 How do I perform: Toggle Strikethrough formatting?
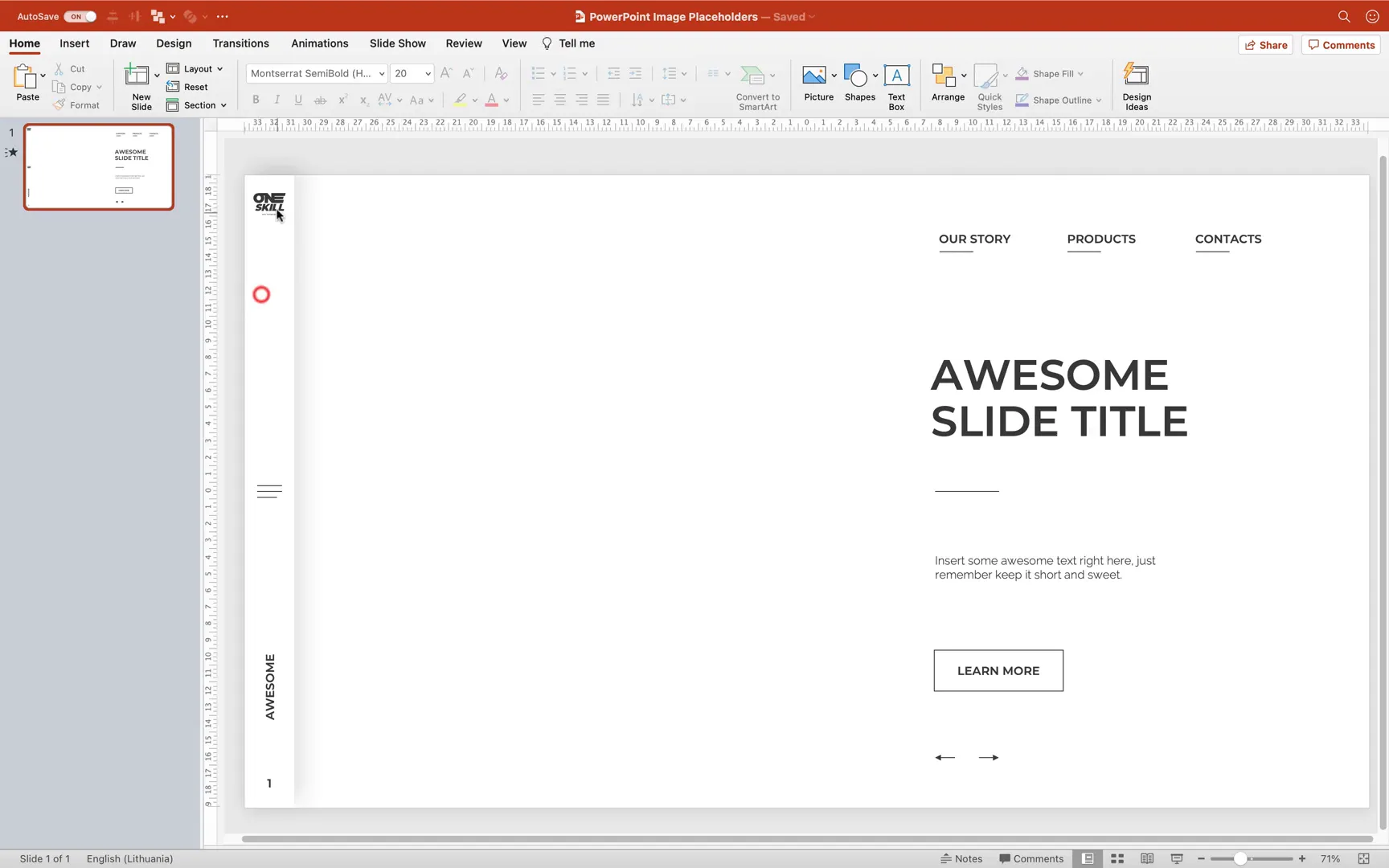(x=320, y=100)
